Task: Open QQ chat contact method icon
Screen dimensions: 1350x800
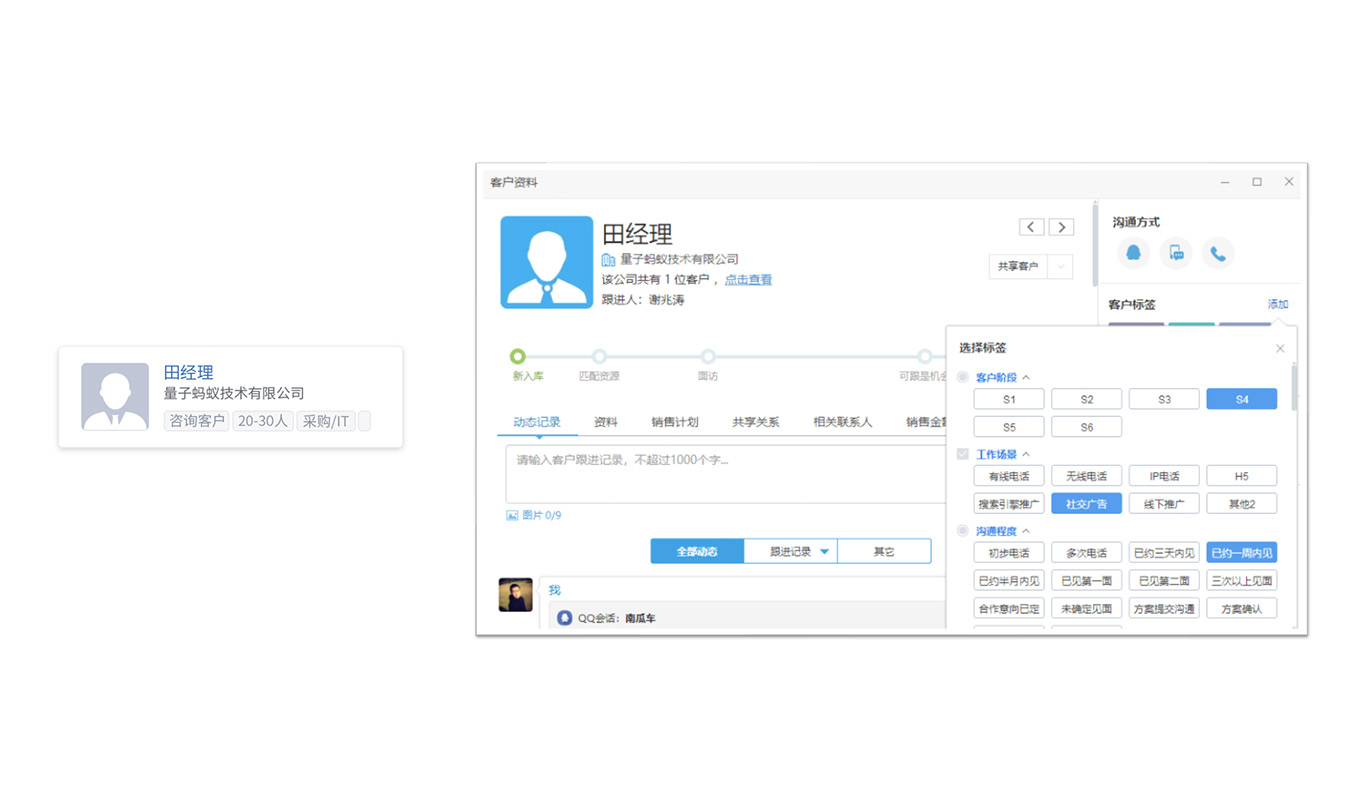Action: [1133, 253]
